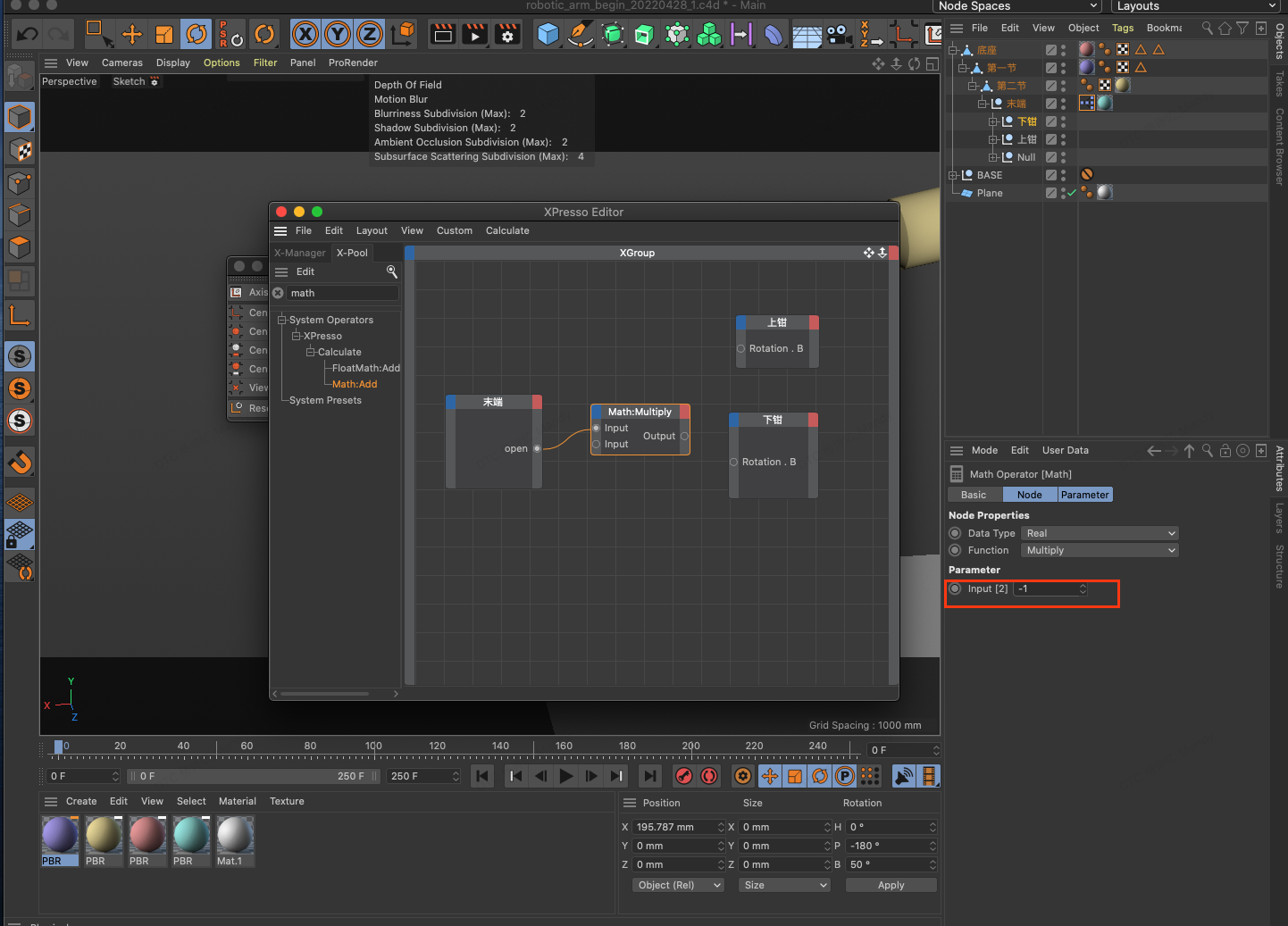Open the Filter menu in viewport
Viewport: 1288px width, 926px height.
coord(265,63)
